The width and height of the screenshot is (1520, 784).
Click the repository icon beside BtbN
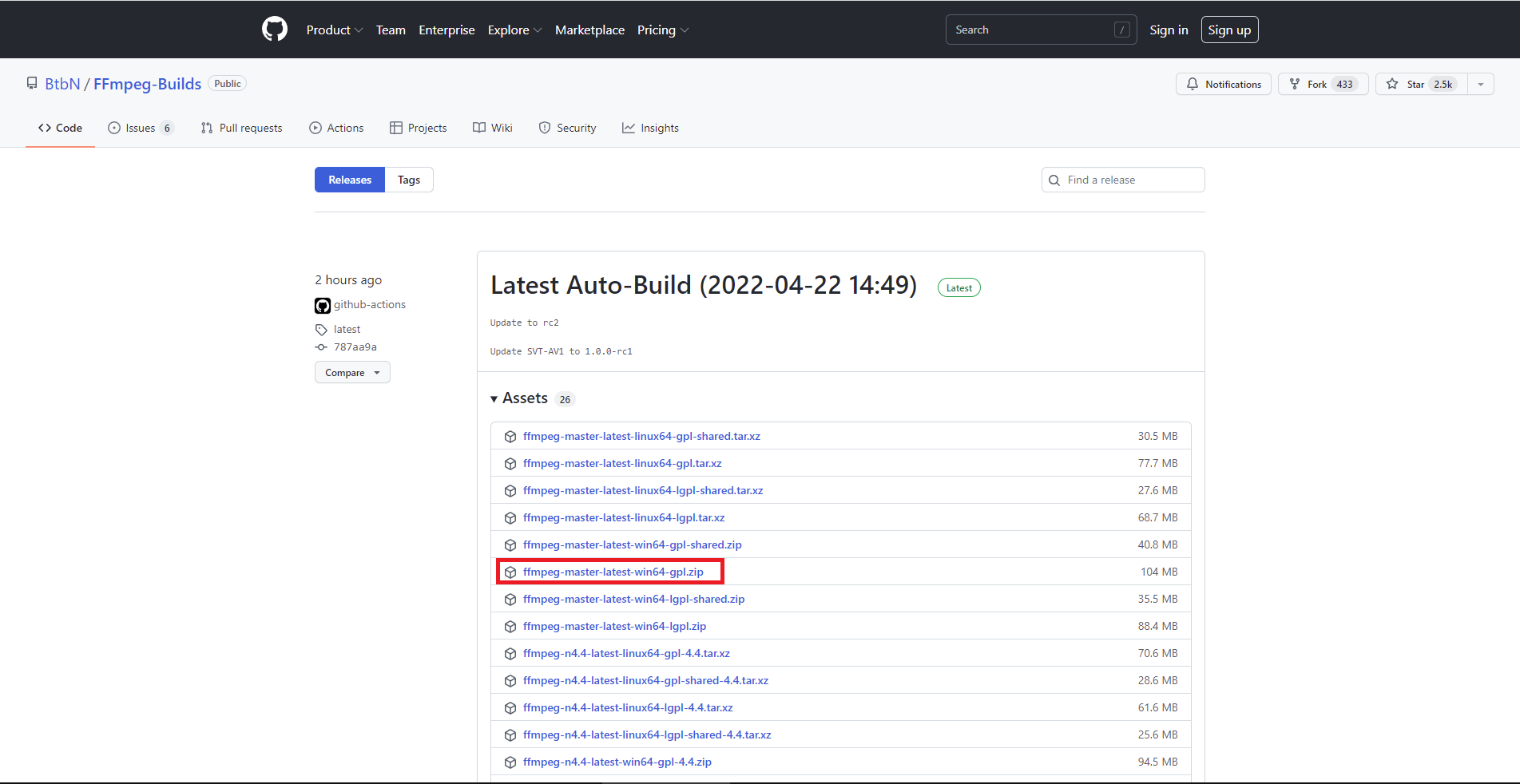32,84
